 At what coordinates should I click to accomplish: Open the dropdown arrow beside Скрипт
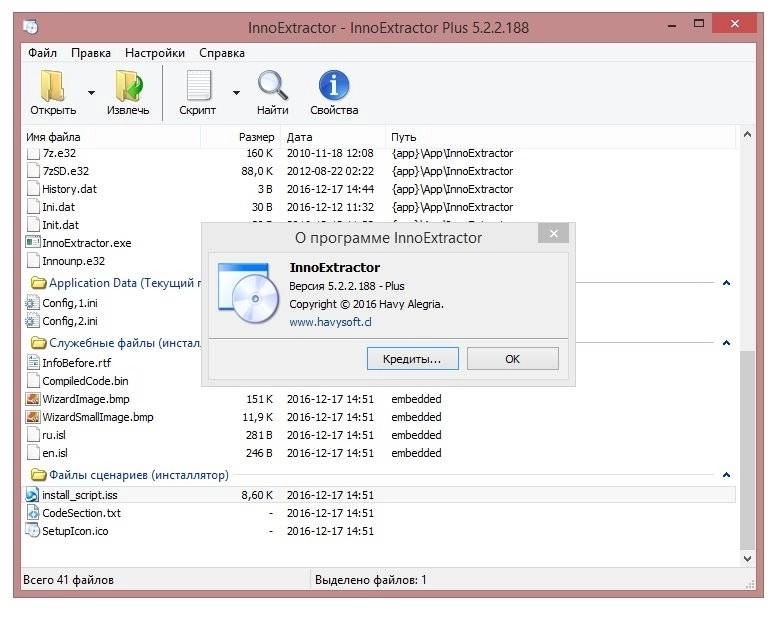(x=236, y=93)
